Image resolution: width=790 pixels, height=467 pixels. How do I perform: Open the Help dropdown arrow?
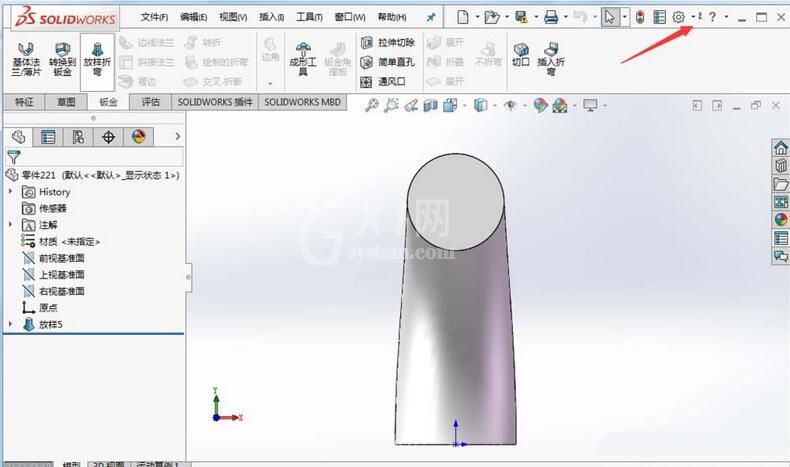pyautogui.click(x=726, y=17)
